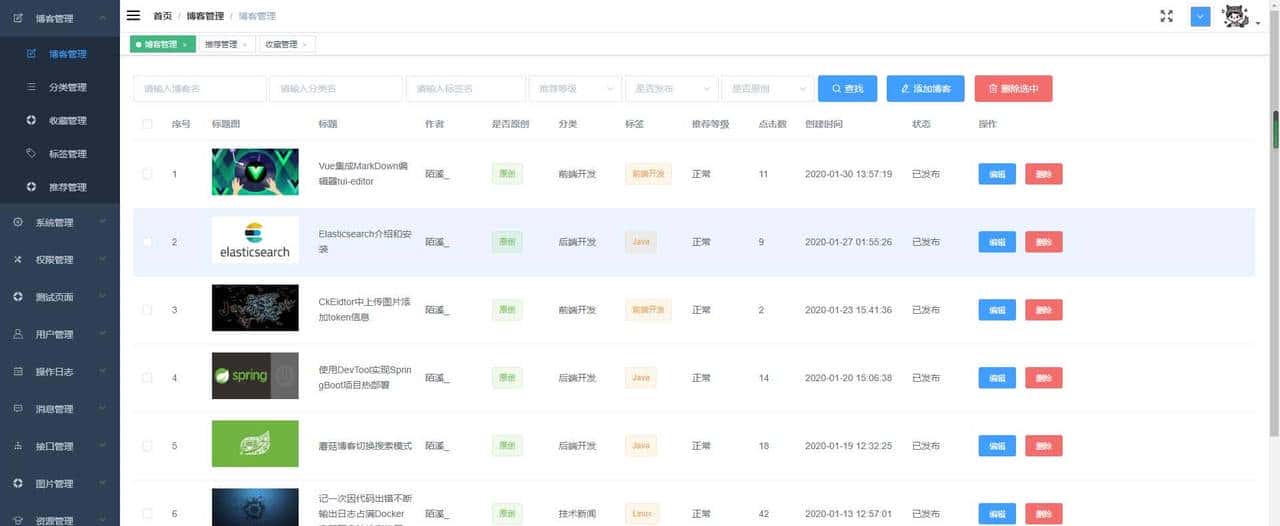This screenshot has width=1280, height=526.
Task: Click the 创建时间 column header
Action: (x=824, y=124)
